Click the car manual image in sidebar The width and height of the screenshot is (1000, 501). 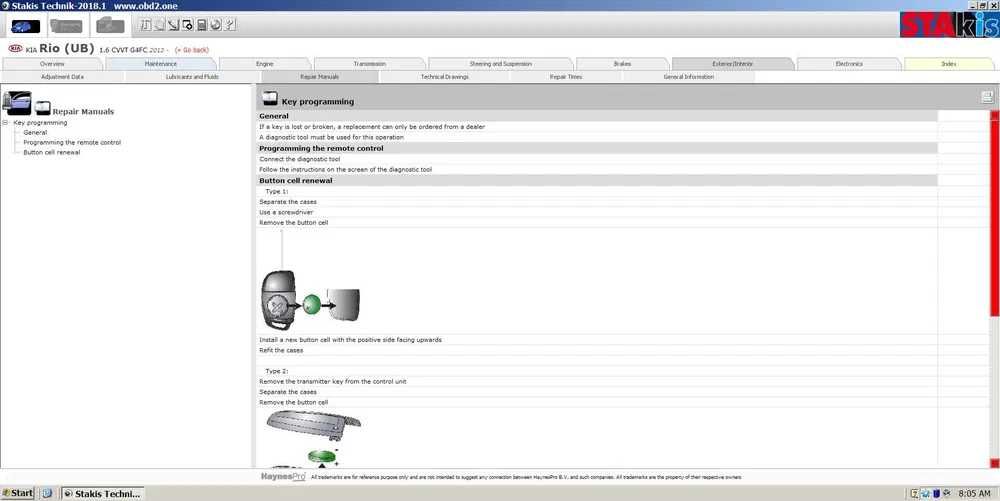17,103
